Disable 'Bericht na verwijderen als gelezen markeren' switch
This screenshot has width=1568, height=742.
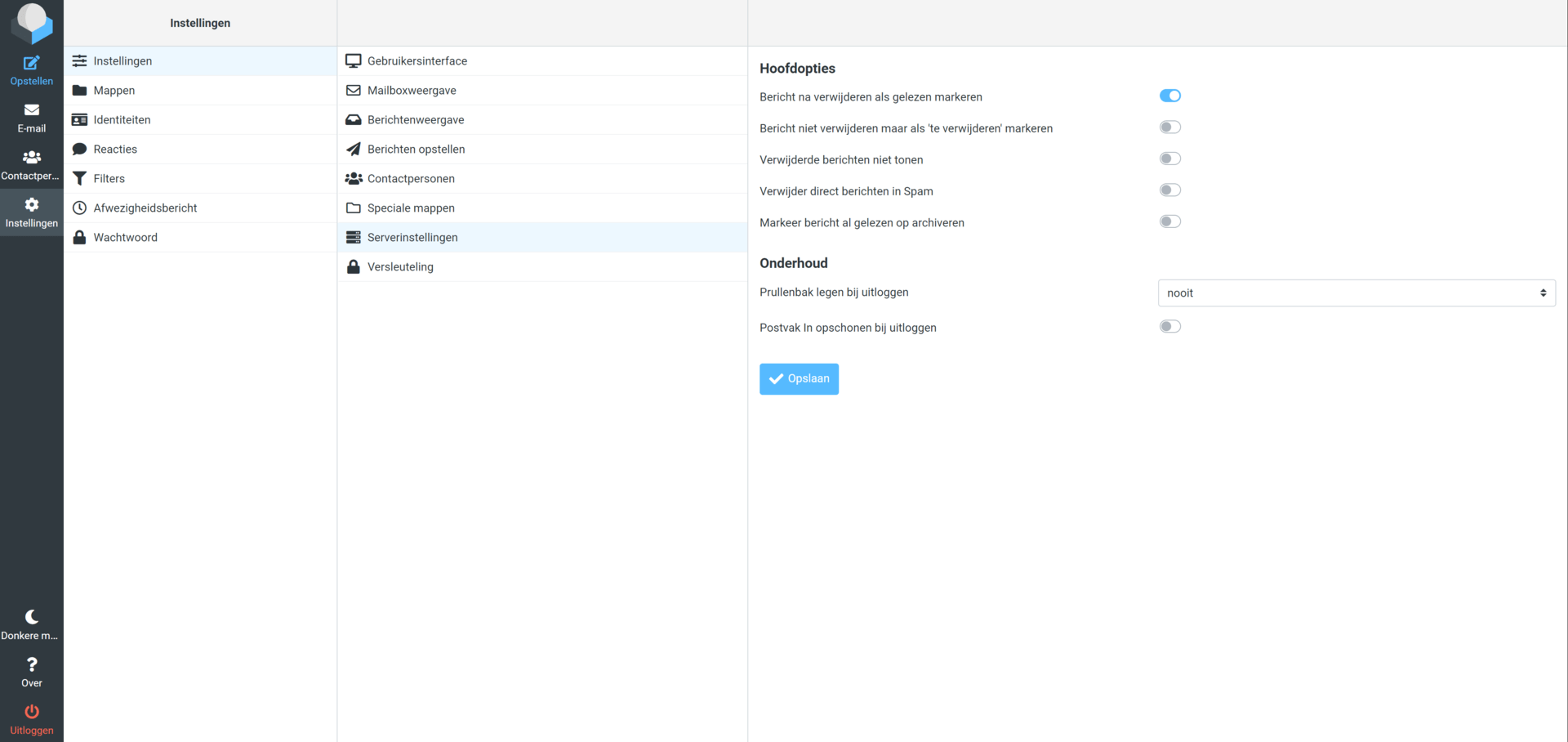pos(1170,96)
